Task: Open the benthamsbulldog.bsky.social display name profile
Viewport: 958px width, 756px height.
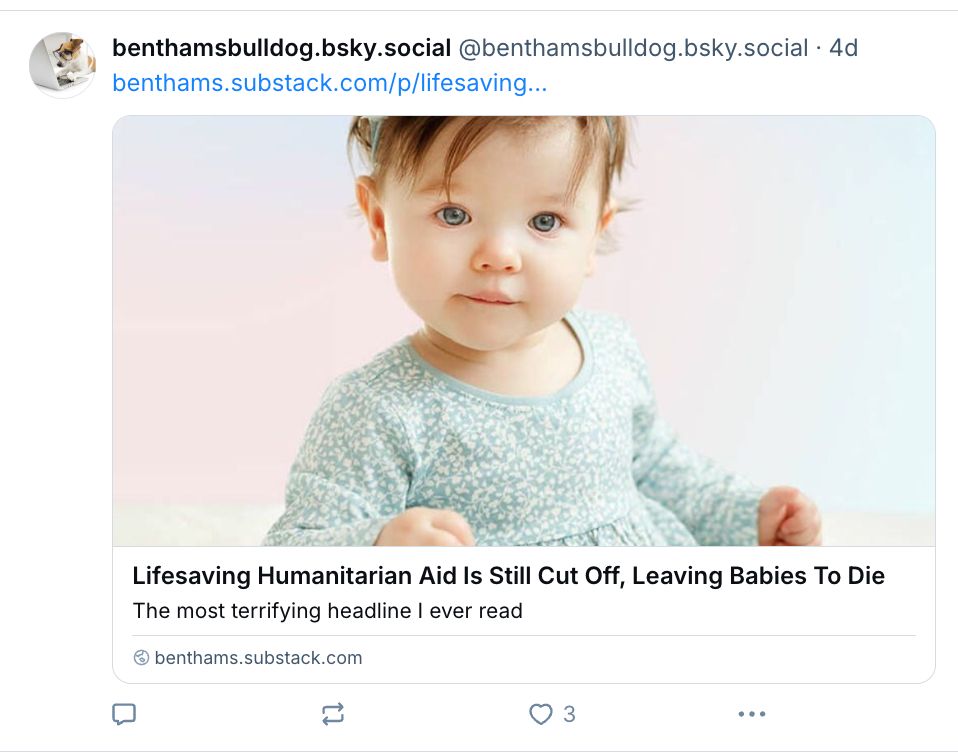Action: click(281, 47)
